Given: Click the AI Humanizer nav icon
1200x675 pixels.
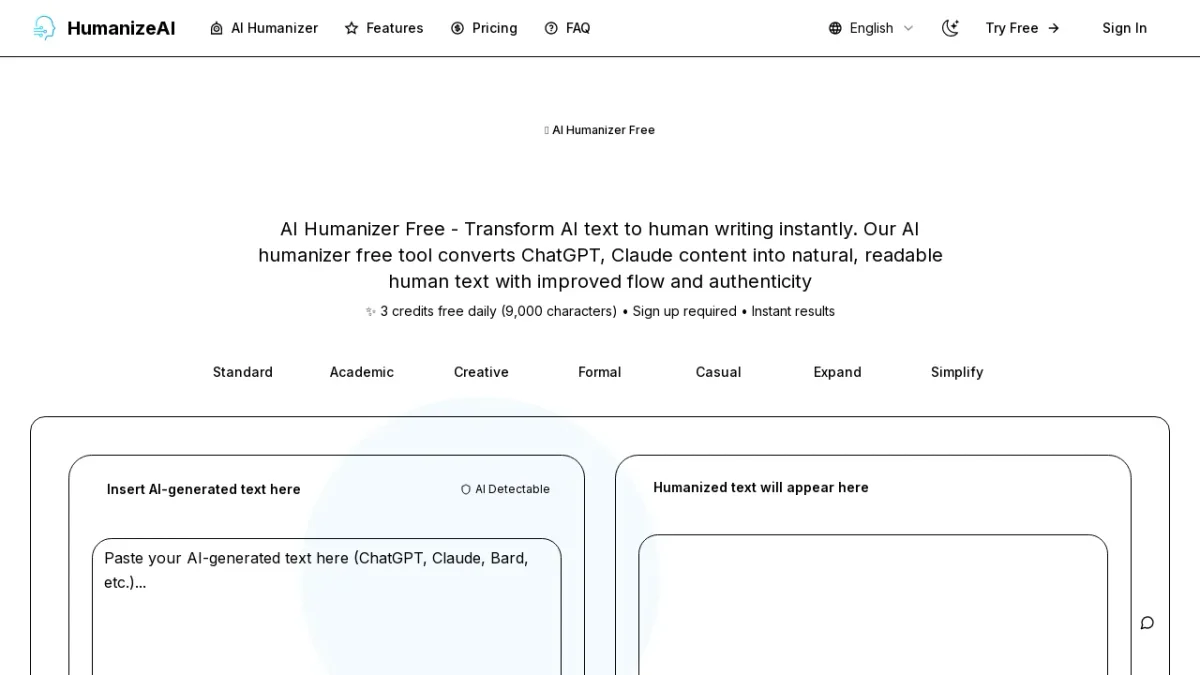Looking at the screenshot, I should coord(216,28).
